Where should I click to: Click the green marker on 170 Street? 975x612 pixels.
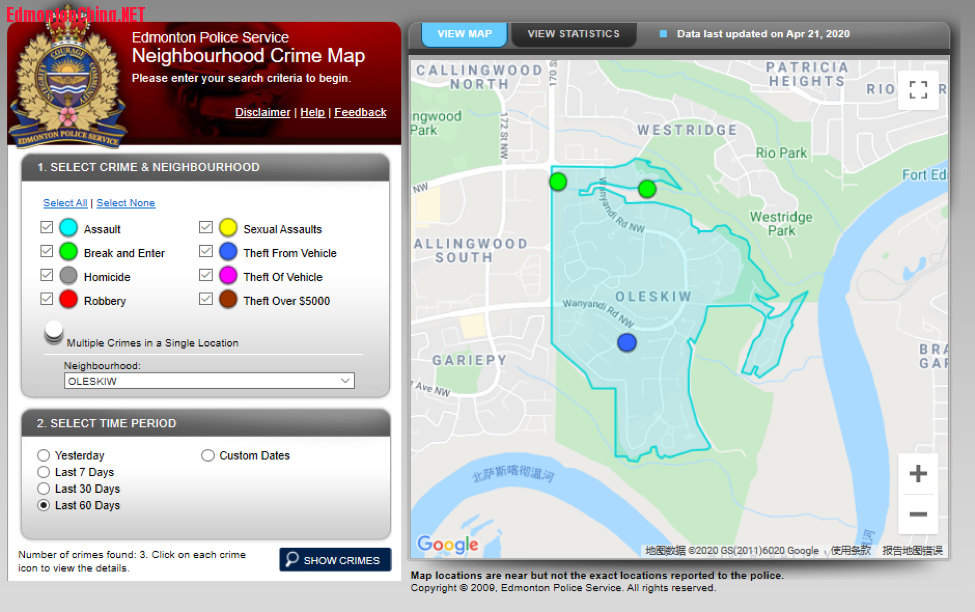click(x=558, y=181)
